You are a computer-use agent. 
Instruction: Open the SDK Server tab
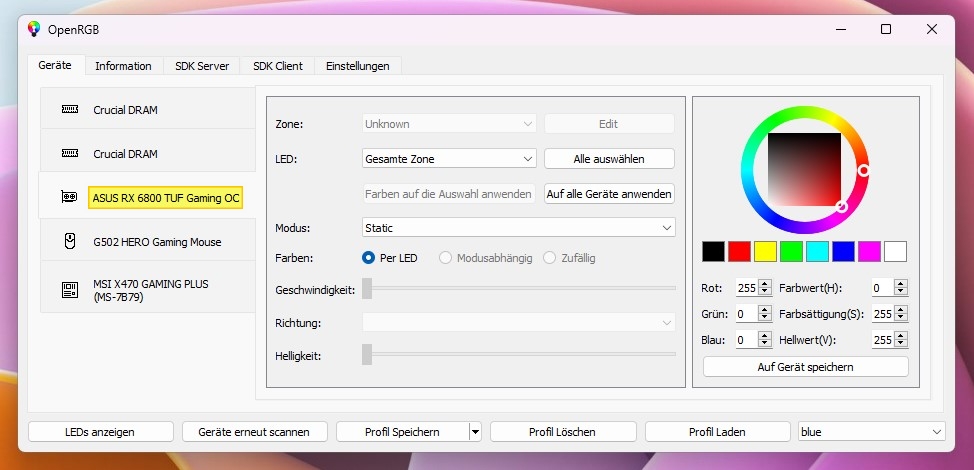coord(202,66)
